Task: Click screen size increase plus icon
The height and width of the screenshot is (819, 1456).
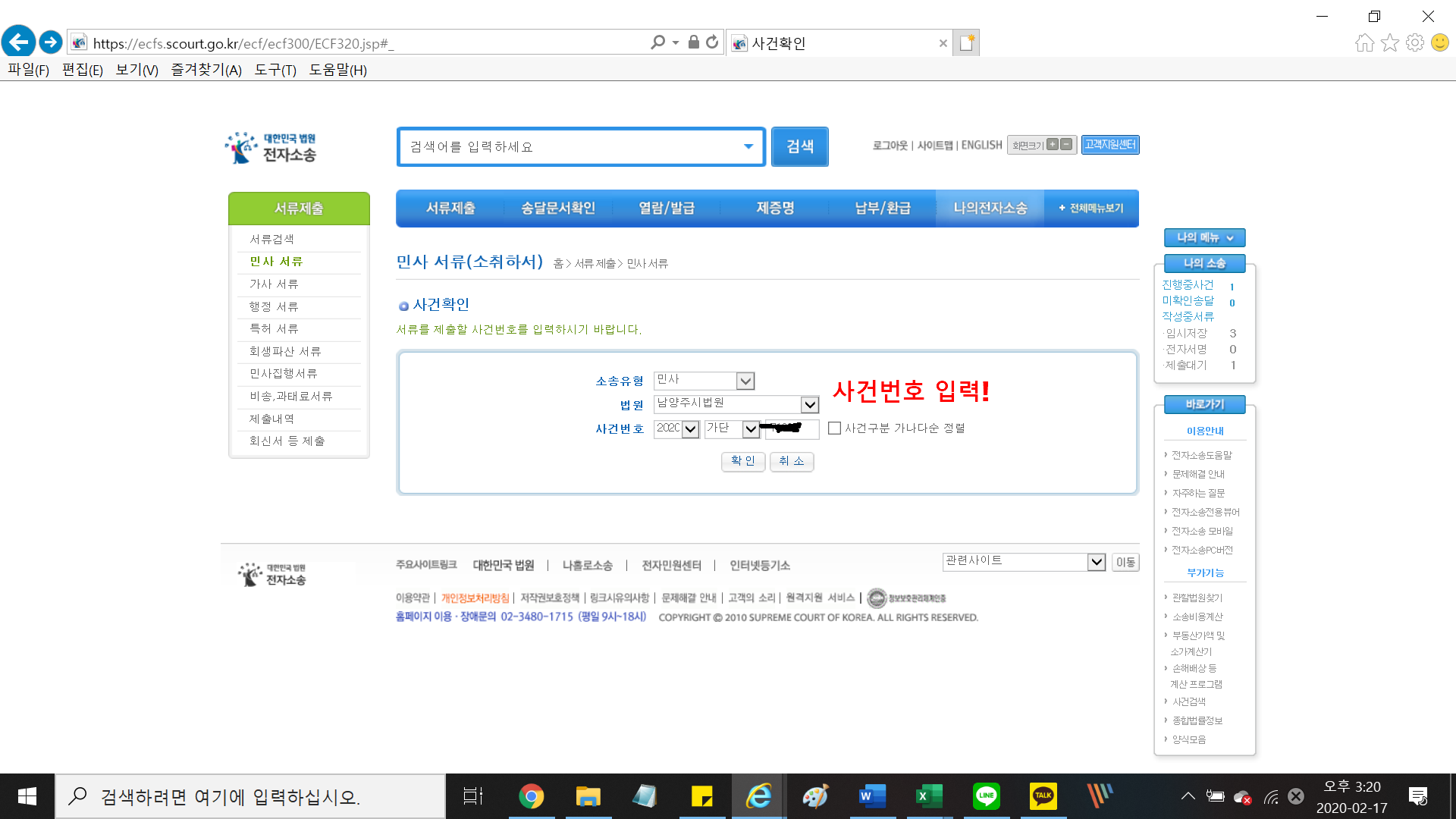Action: pos(1052,144)
